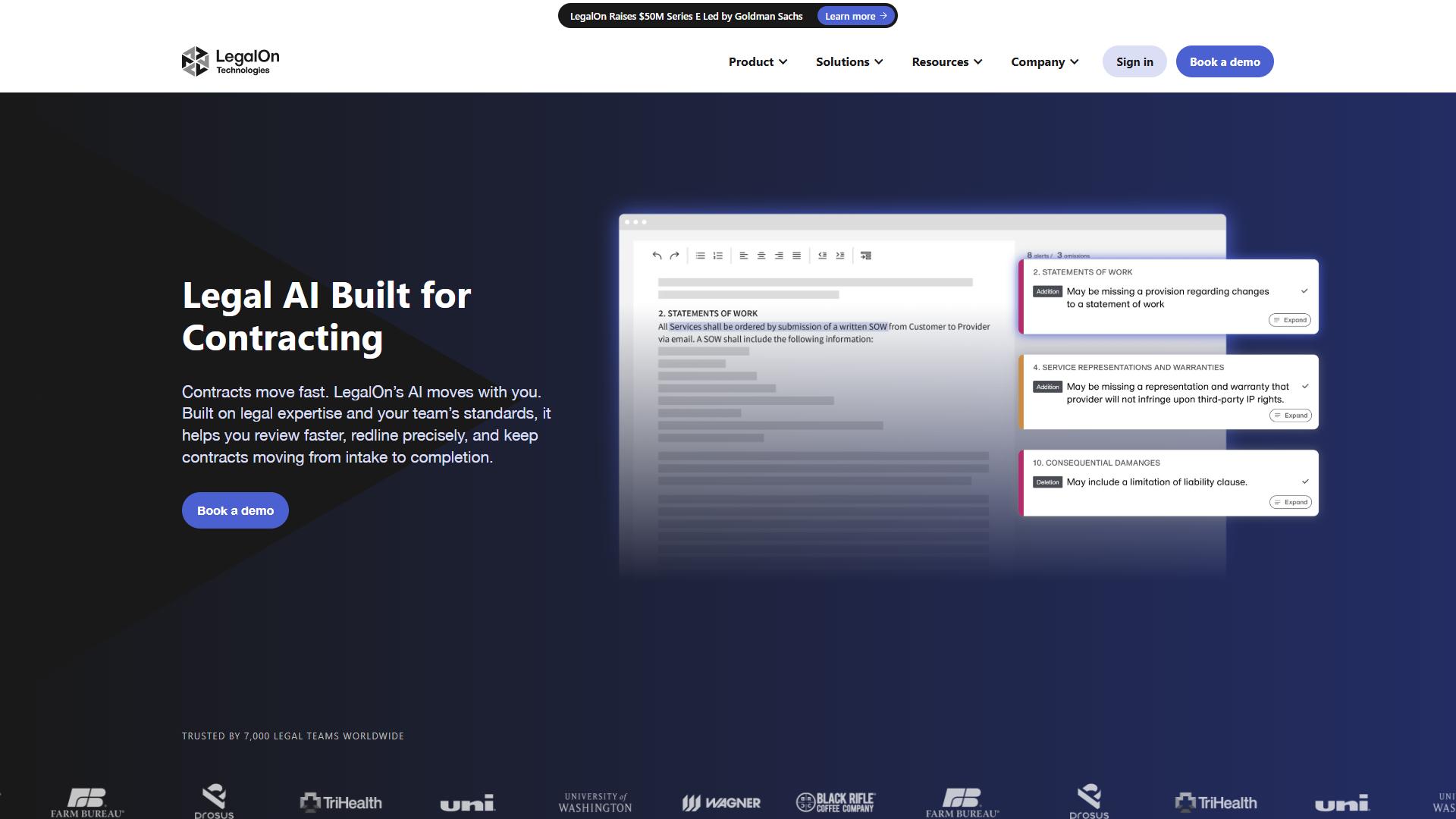Click the '2. STATEMENTS OF WORK' heading in the document
The height and width of the screenshot is (819, 1456).
tap(708, 313)
